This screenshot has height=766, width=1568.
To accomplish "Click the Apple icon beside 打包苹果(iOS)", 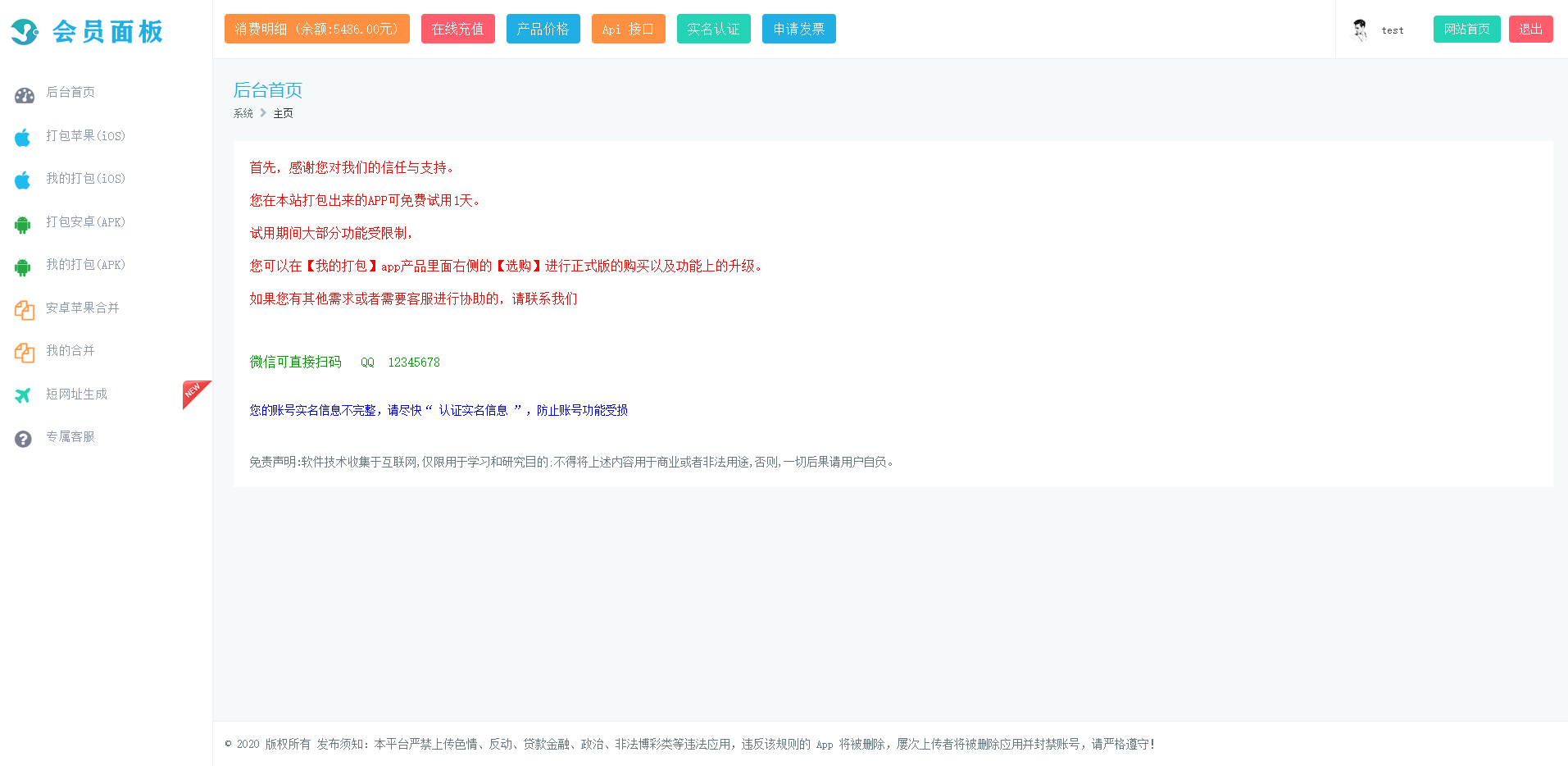I will pyautogui.click(x=23, y=137).
